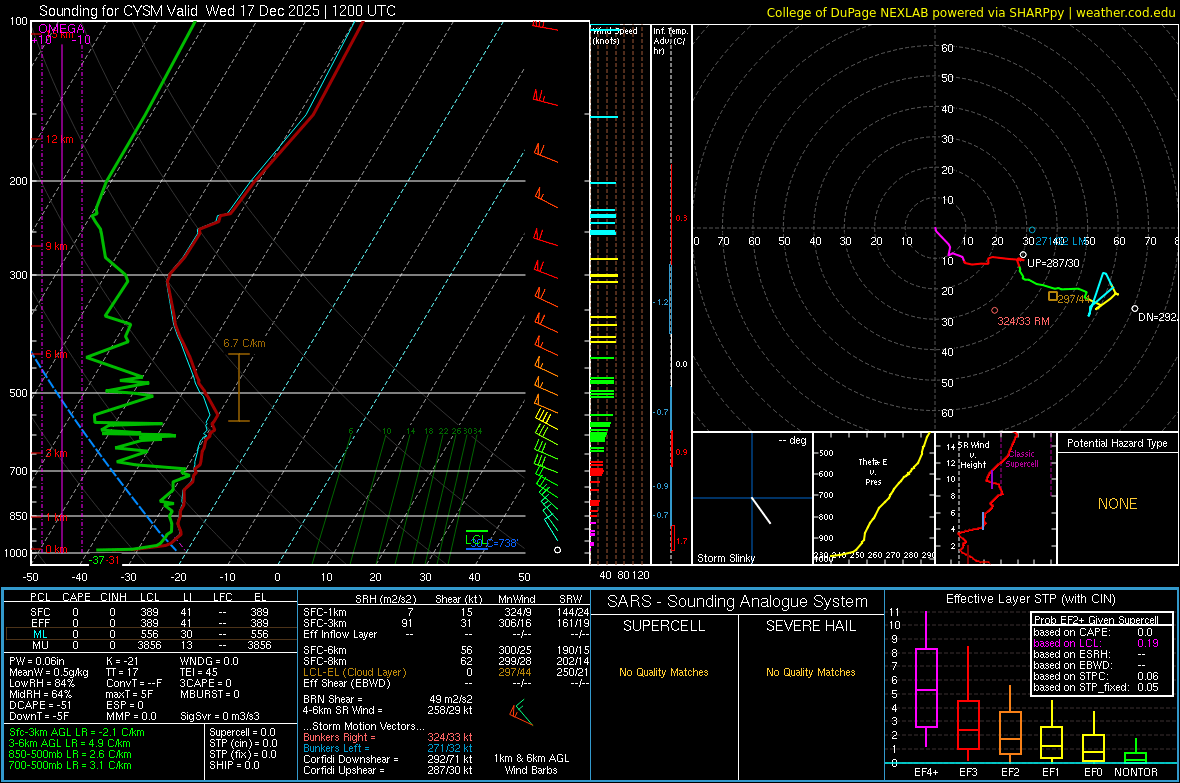Select the magenta "Classic Supercell" label
Image resolution: width=1180 pixels, height=783 pixels.
(1021, 459)
